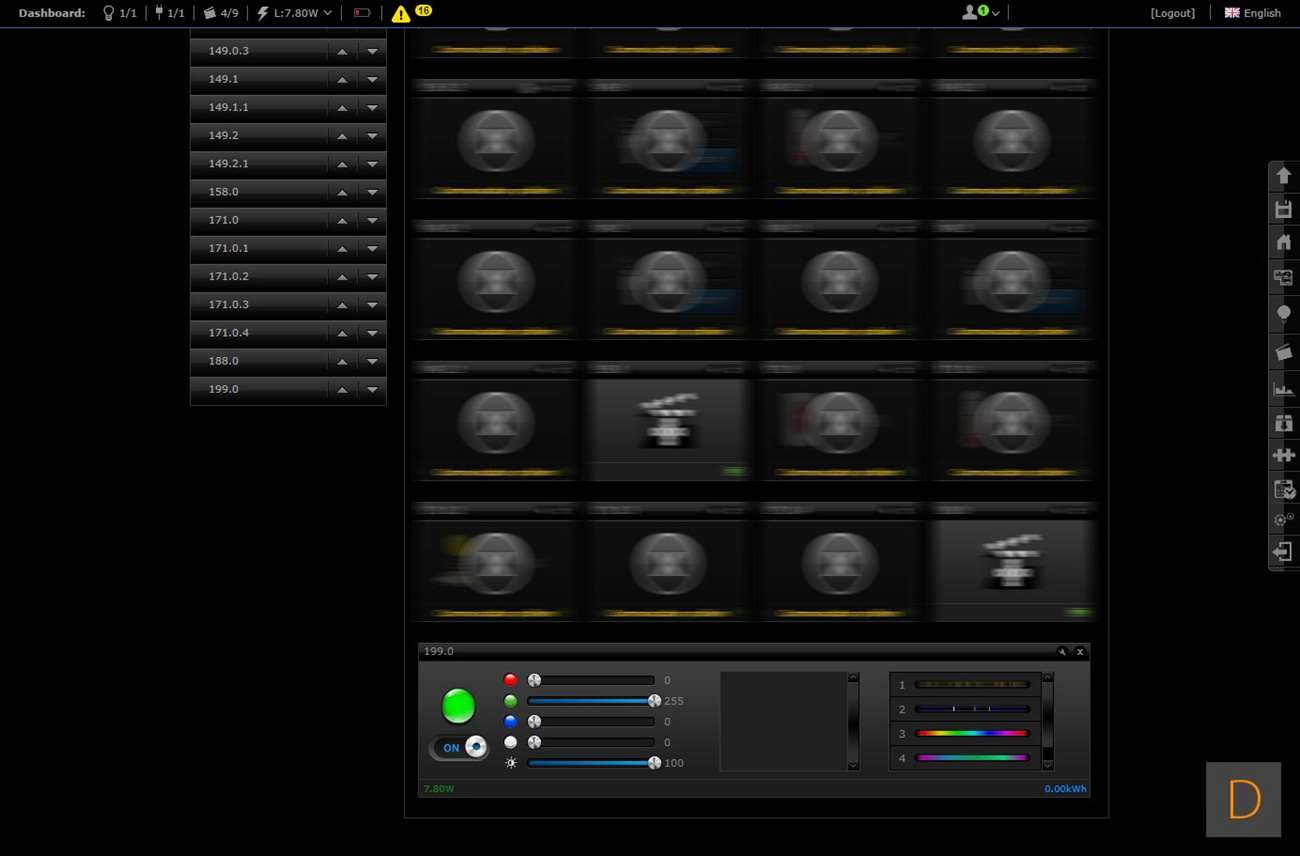Expand the power L:7.80W dropdown

pos(295,13)
